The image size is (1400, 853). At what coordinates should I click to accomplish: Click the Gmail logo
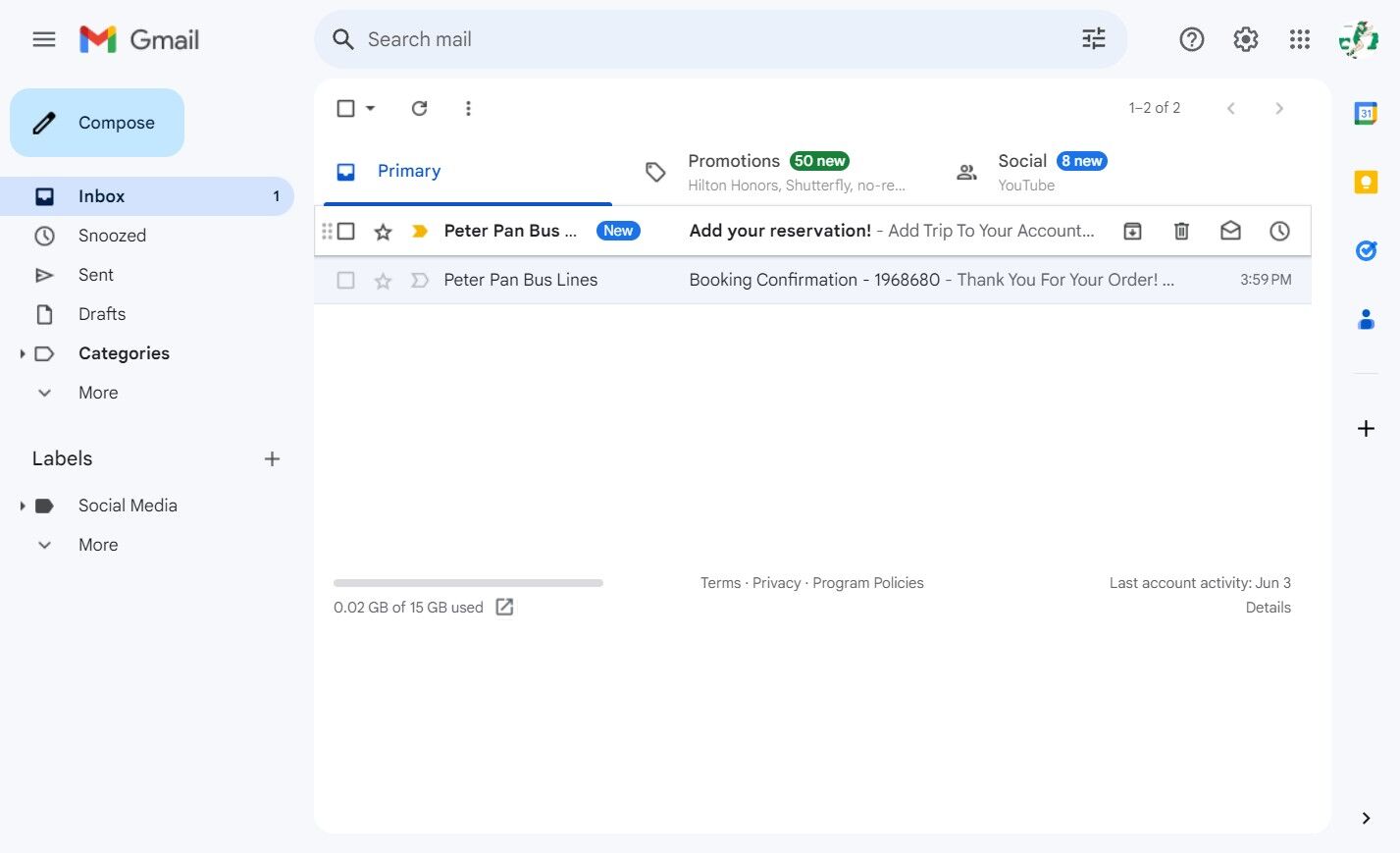tap(139, 39)
